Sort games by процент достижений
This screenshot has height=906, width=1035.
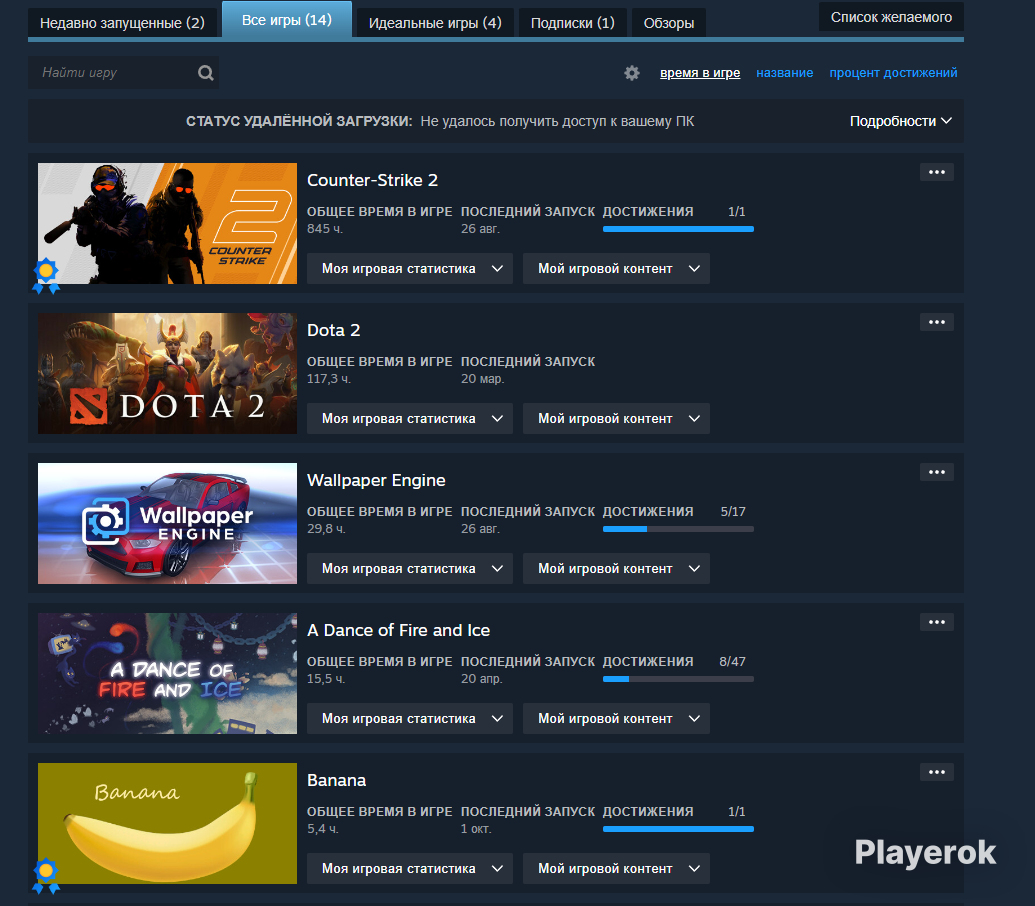pos(893,73)
